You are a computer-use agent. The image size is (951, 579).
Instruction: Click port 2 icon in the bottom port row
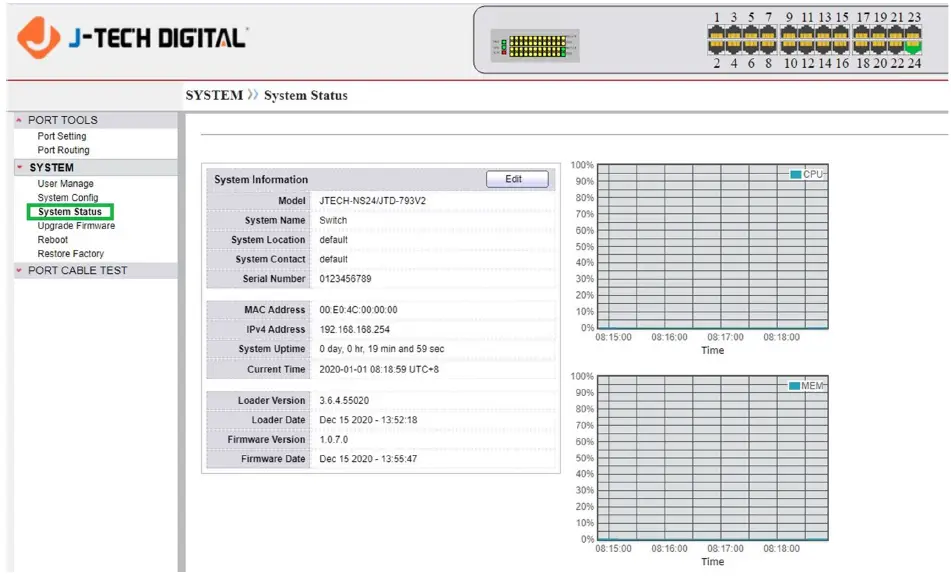[x=716, y=48]
